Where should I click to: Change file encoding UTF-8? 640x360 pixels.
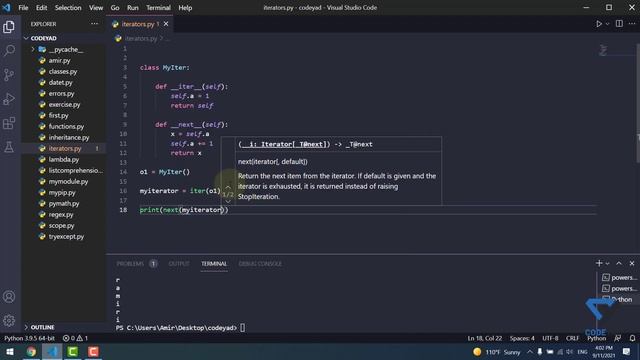coord(550,338)
